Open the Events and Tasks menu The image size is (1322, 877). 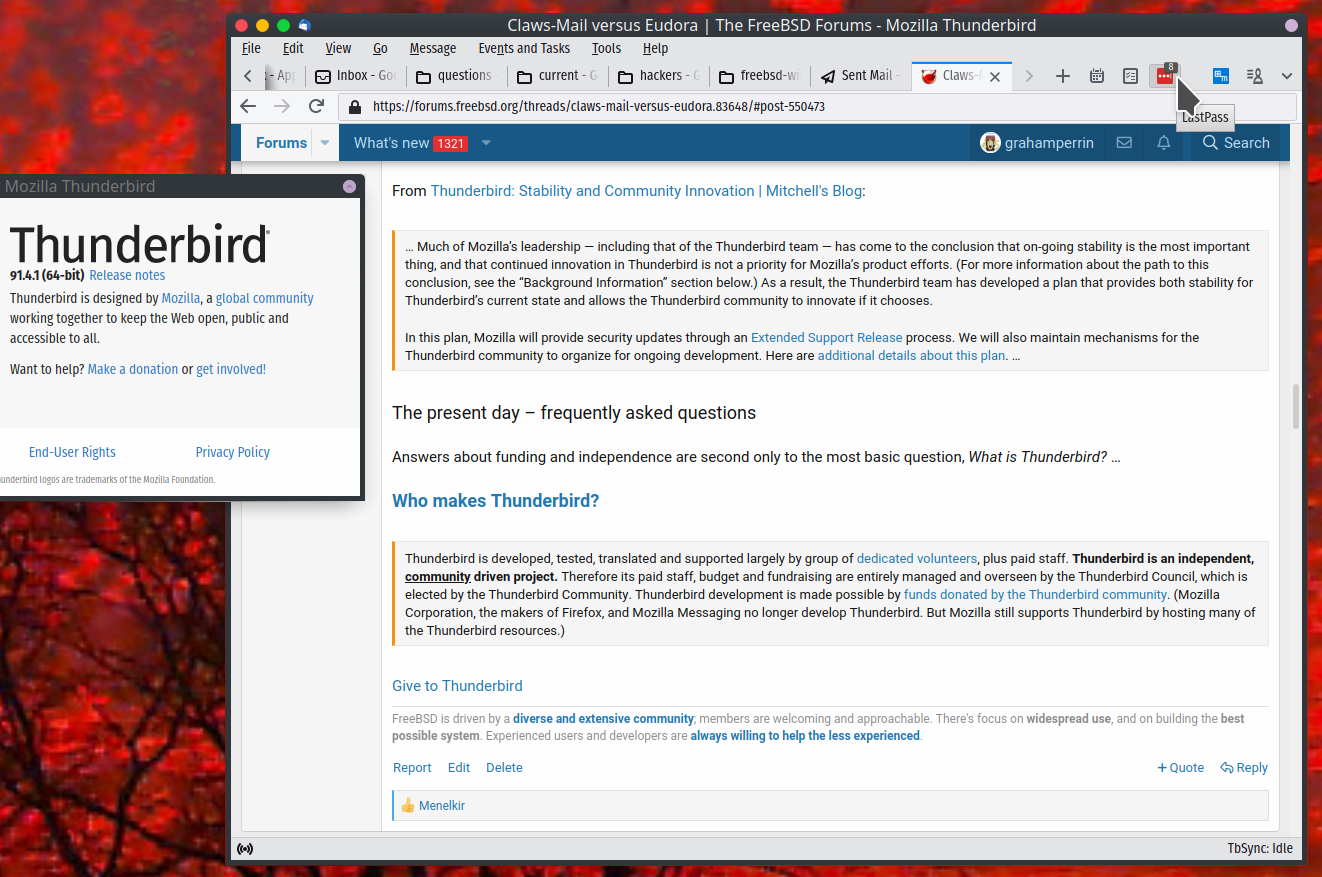pyautogui.click(x=524, y=48)
